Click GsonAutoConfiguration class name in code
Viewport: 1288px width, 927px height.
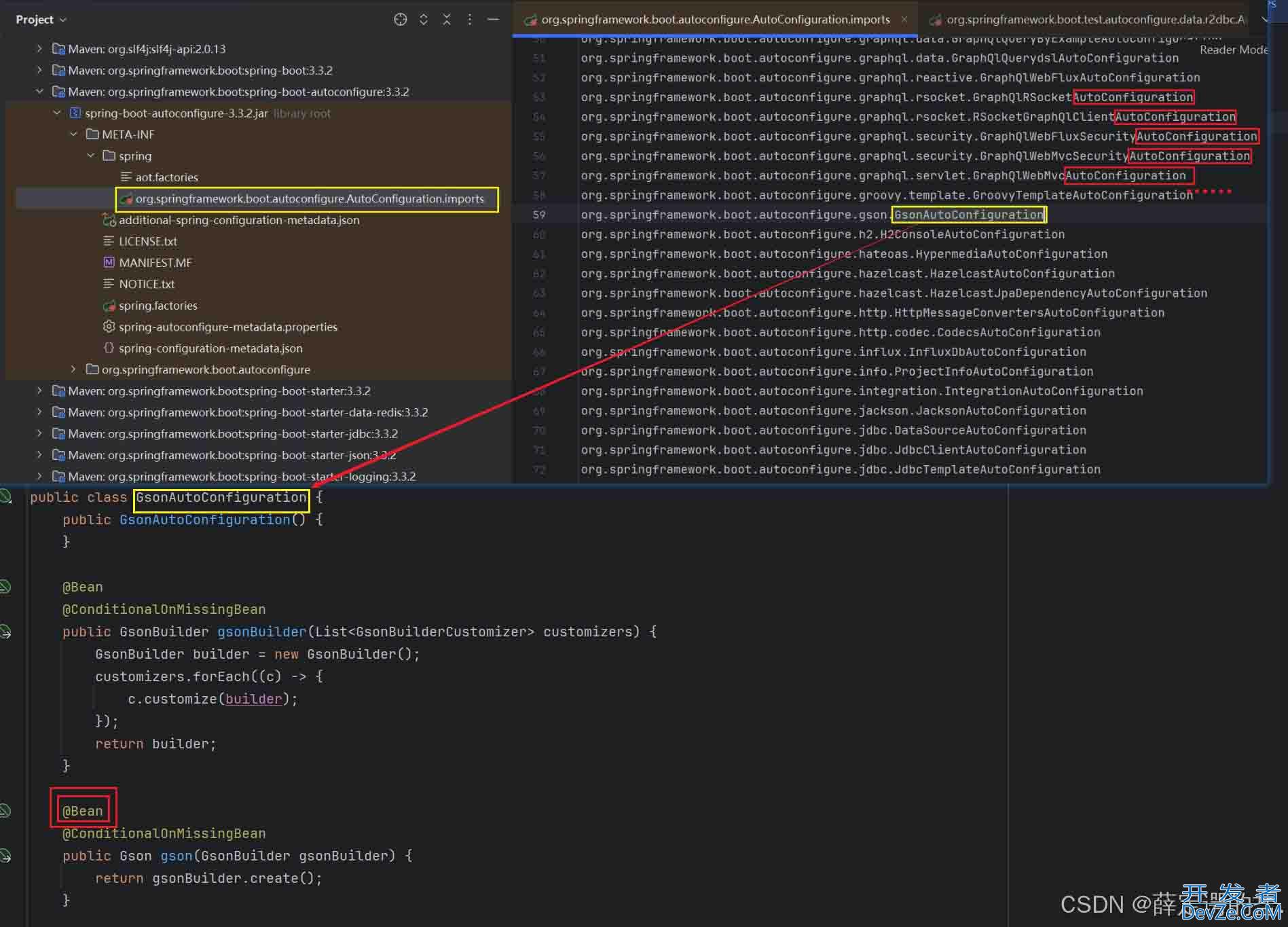(x=221, y=498)
